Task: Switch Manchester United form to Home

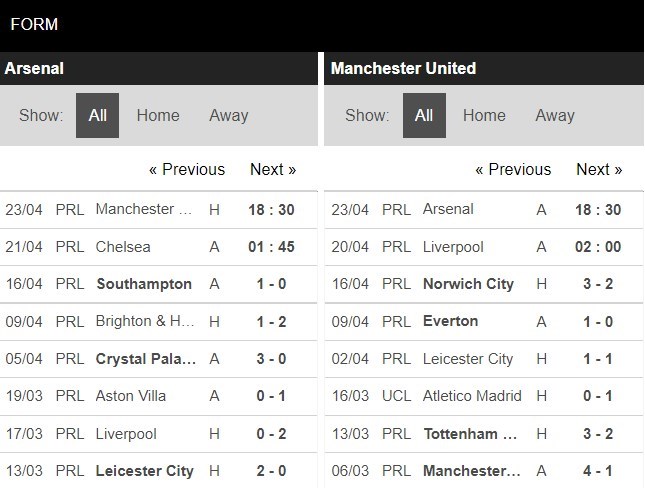Action: pyautogui.click(x=484, y=115)
